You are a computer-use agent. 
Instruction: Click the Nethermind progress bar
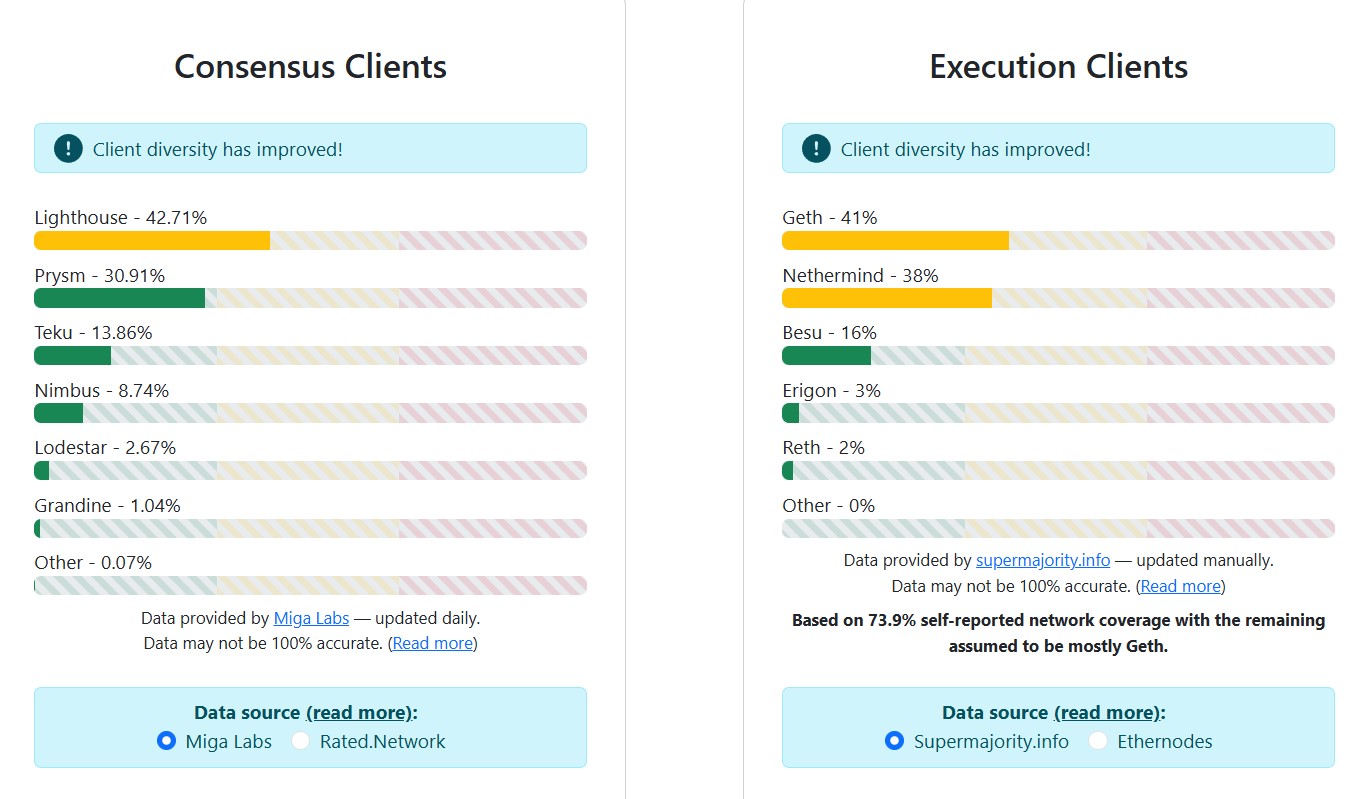coord(1058,297)
